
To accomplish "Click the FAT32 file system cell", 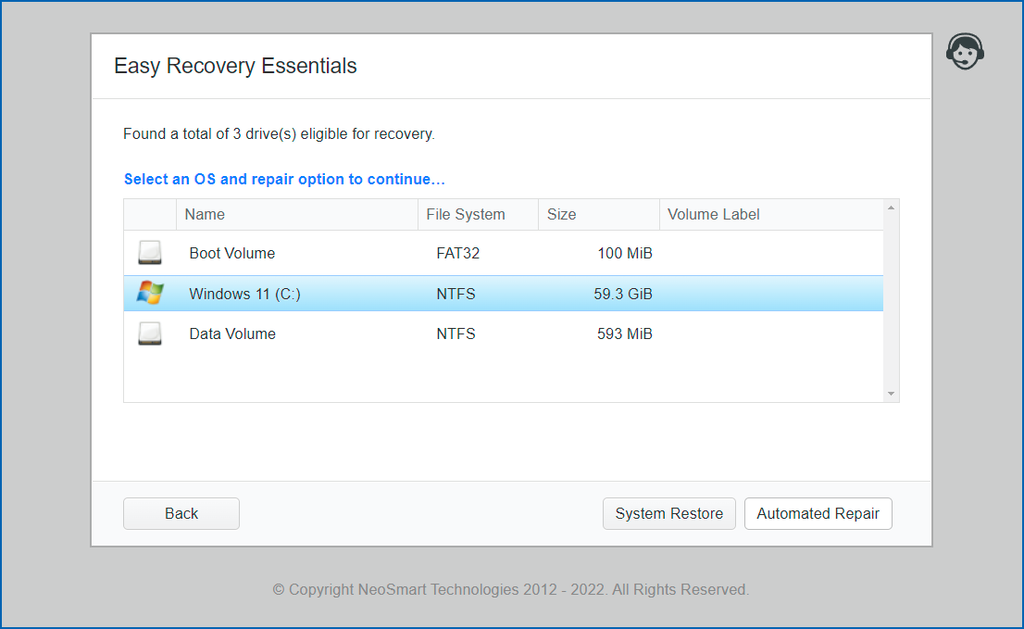I will pos(458,253).
